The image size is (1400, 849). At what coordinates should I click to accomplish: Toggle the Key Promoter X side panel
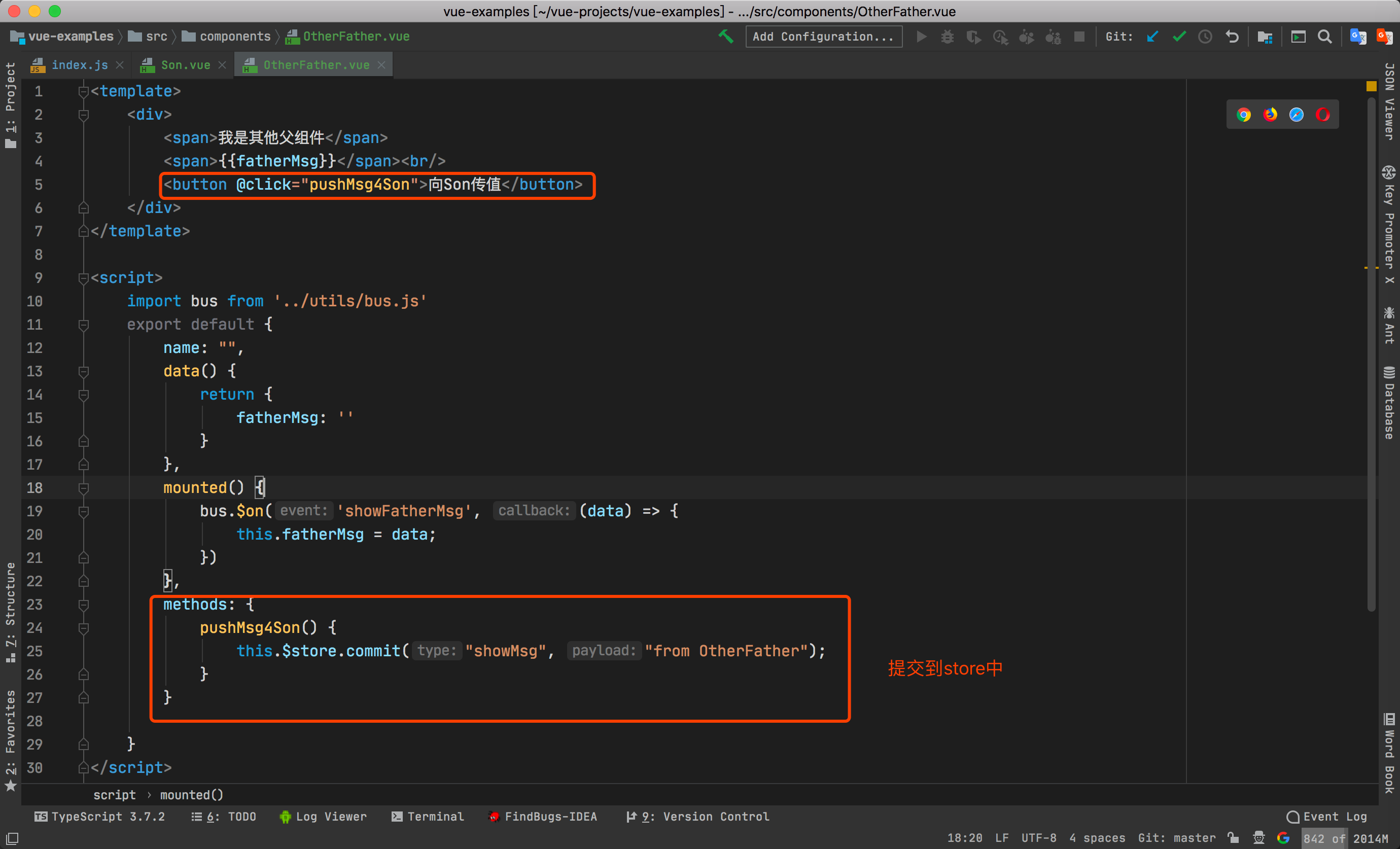pos(1389,225)
